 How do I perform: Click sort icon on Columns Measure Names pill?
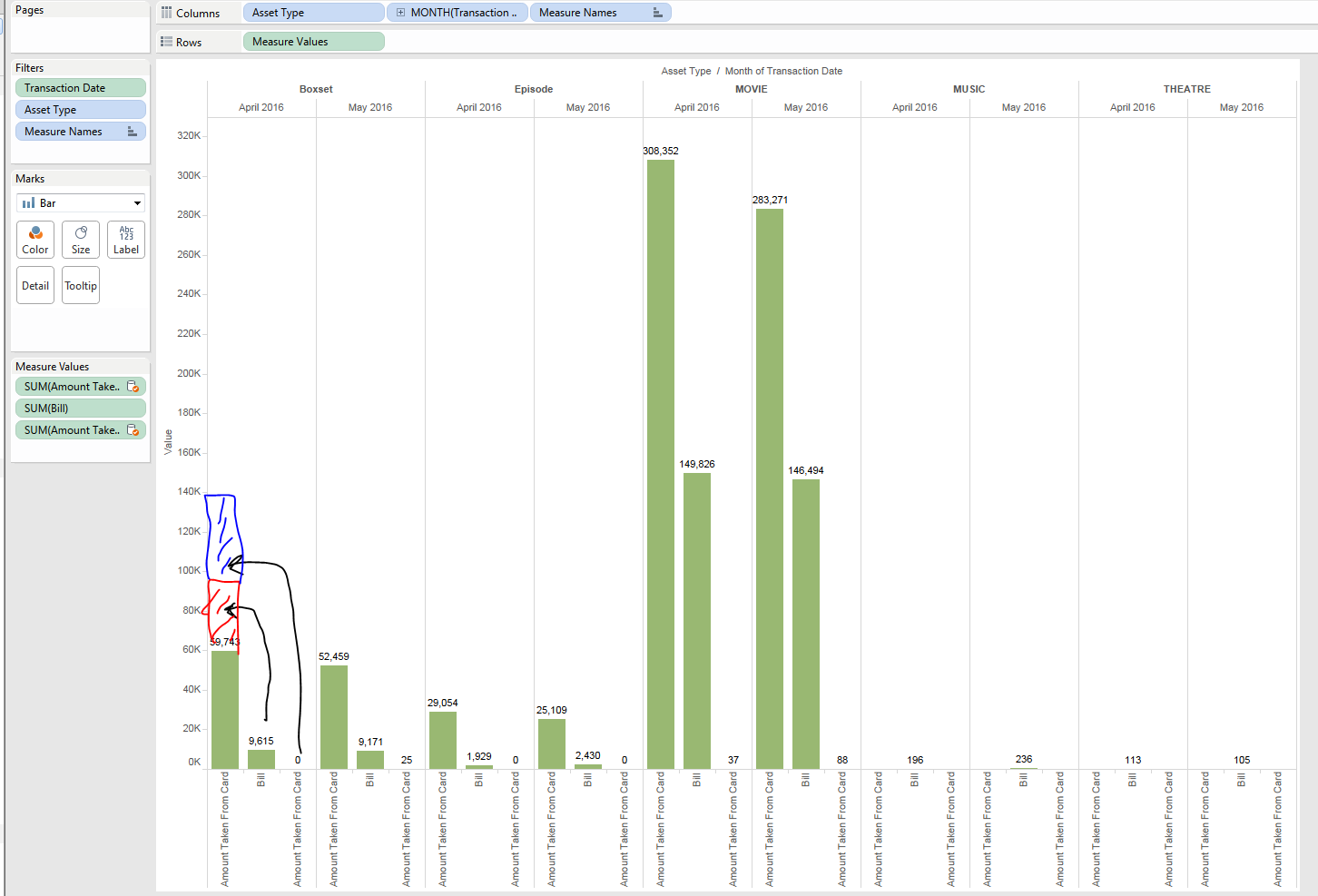658,13
